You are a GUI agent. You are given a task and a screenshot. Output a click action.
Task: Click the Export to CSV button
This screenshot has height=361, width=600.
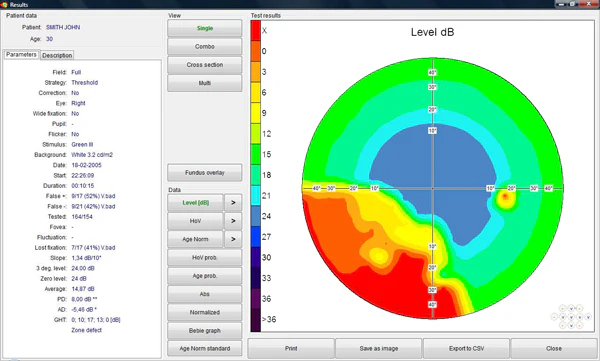[x=466, y=348]
